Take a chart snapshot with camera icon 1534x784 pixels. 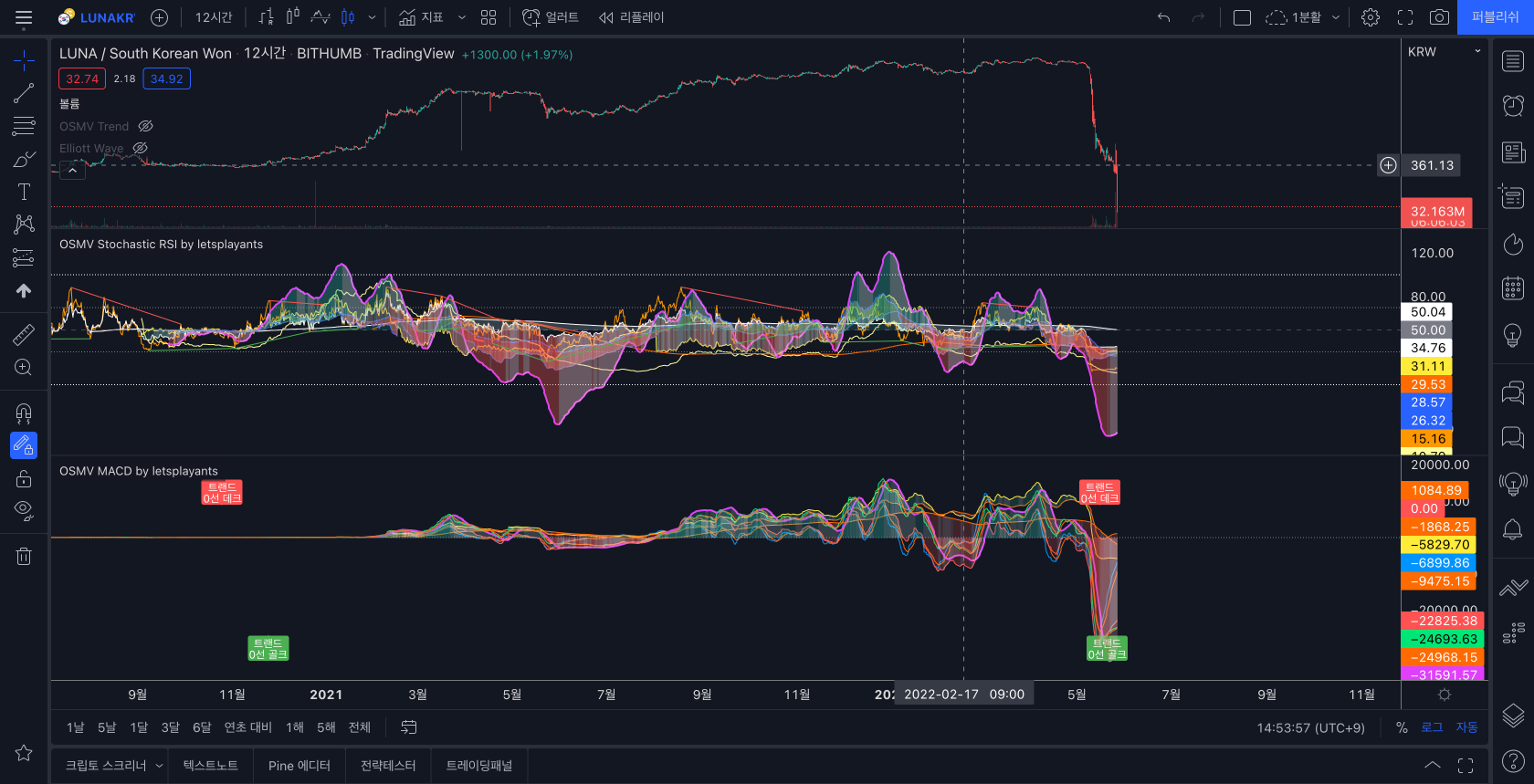coord(1439,17)
